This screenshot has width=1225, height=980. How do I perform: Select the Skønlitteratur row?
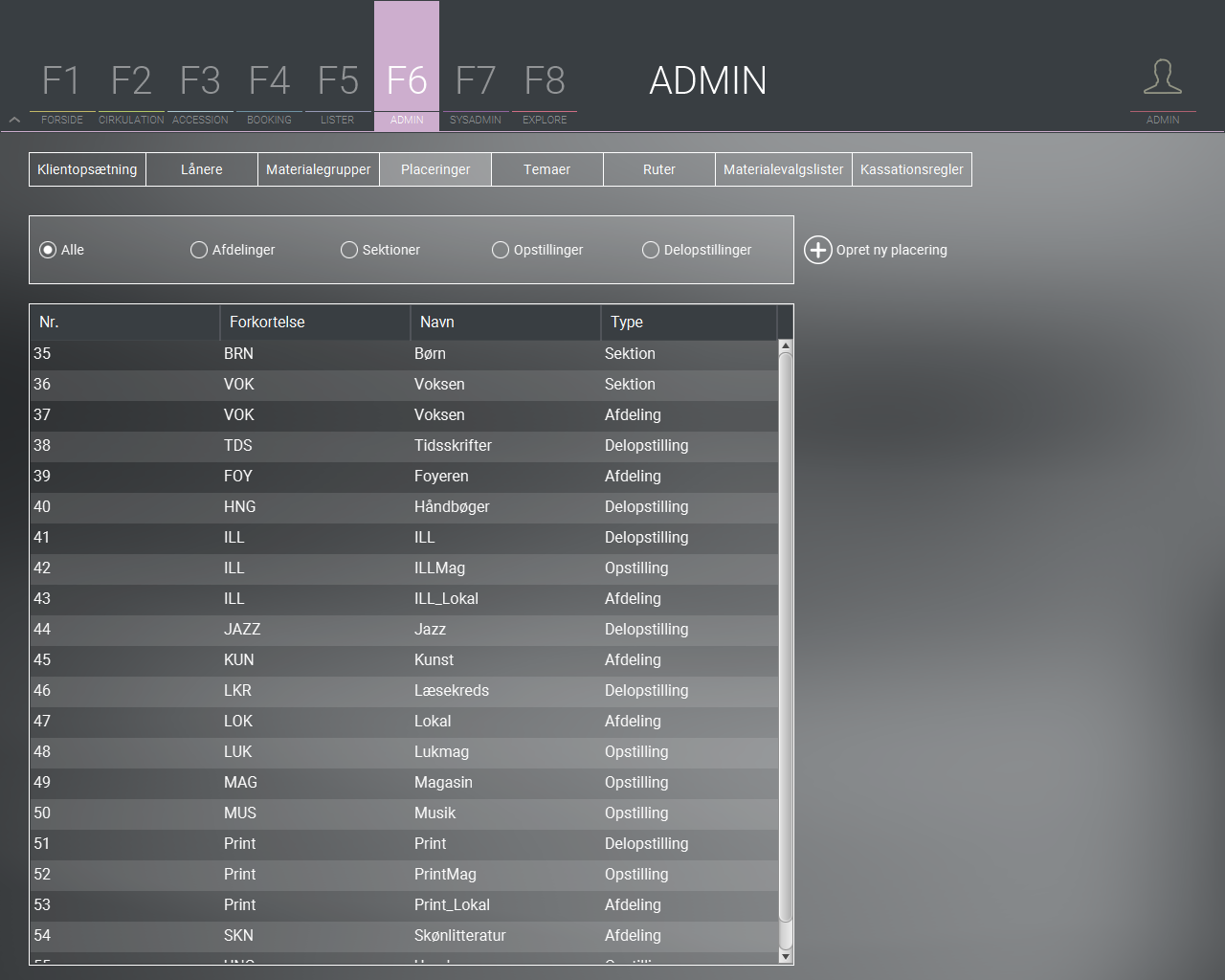click(404, 935)
